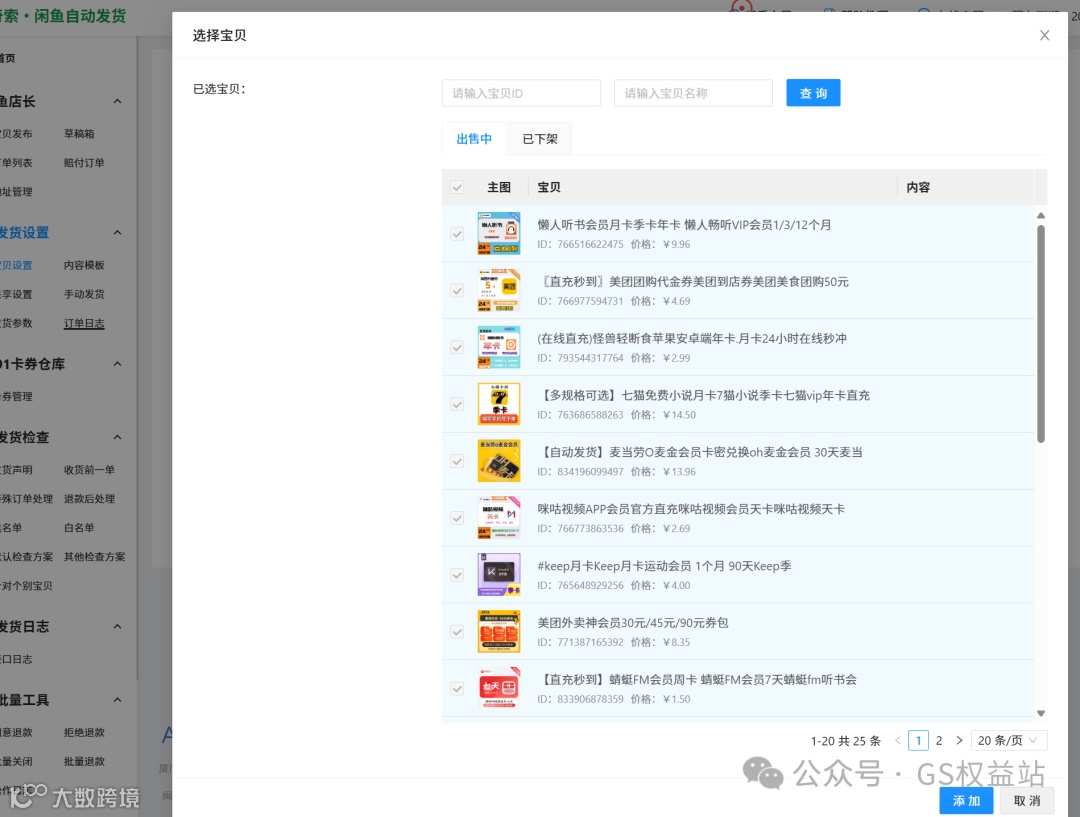This screenshot has height=817, width=1080.
Task: Click the 1-20 共 25 条 pagination text
Action: [846, 741]
